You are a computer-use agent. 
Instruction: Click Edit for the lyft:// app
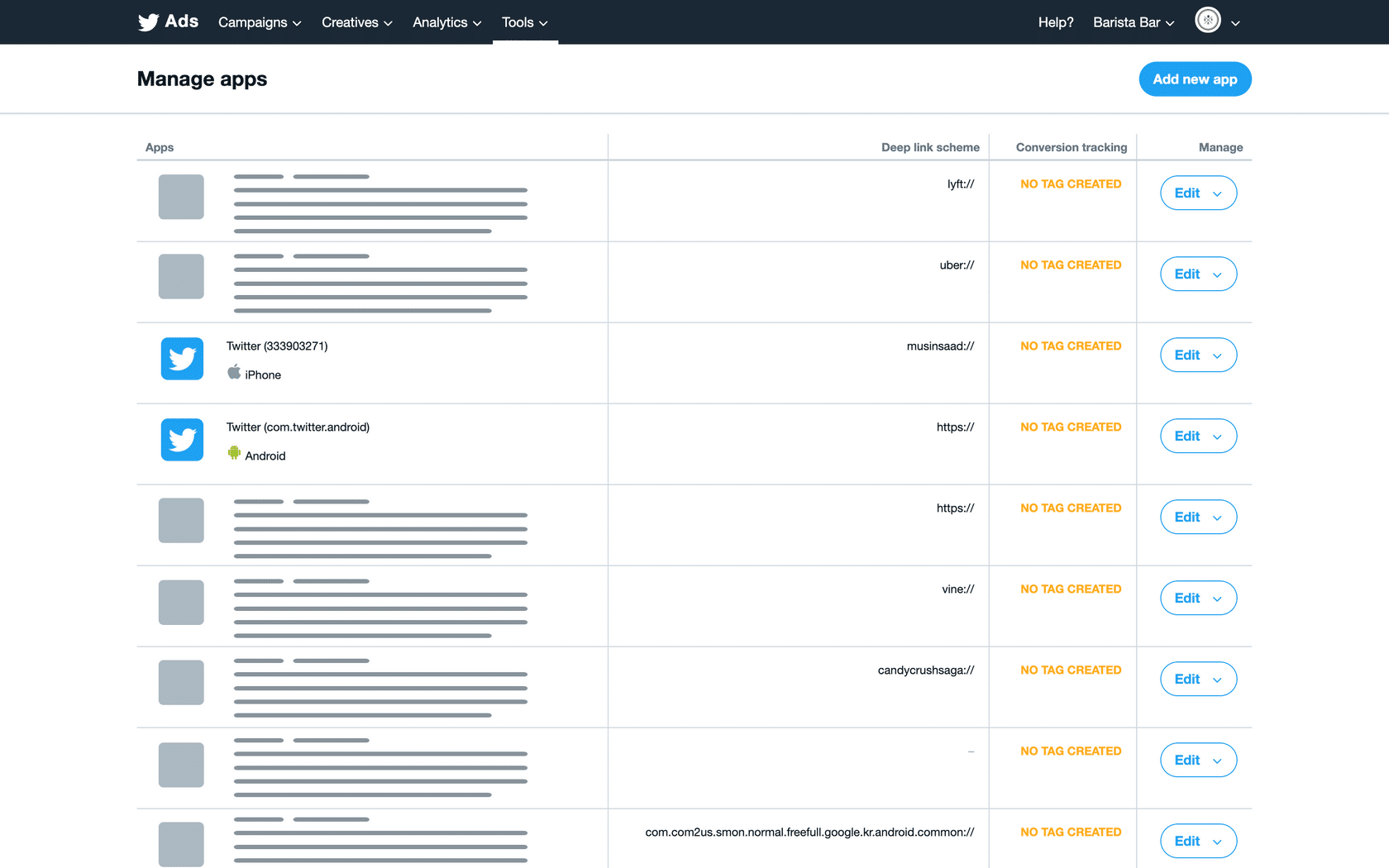(1198, 193)
